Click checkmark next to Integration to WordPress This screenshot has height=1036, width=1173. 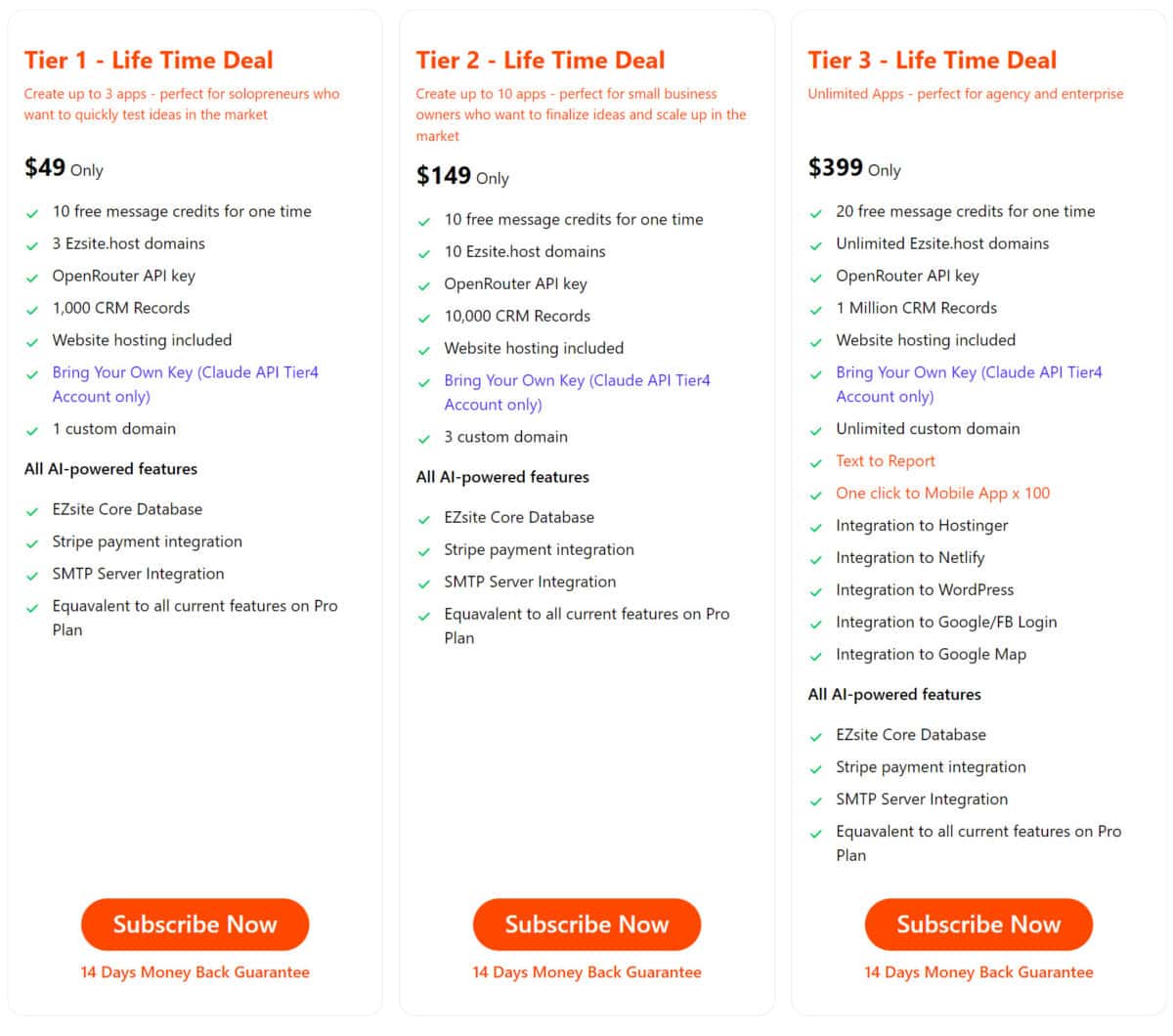(816, 592)
